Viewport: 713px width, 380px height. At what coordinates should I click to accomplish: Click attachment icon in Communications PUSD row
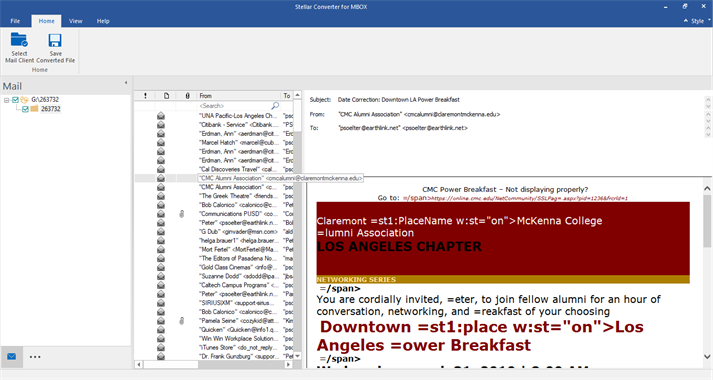pyautogui.click(x=181, y=214)
